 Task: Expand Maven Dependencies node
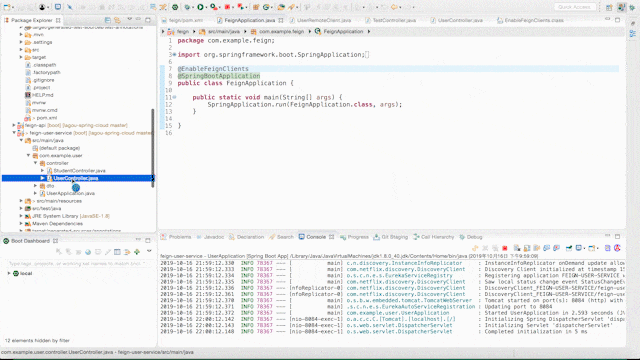coord(21,223)
